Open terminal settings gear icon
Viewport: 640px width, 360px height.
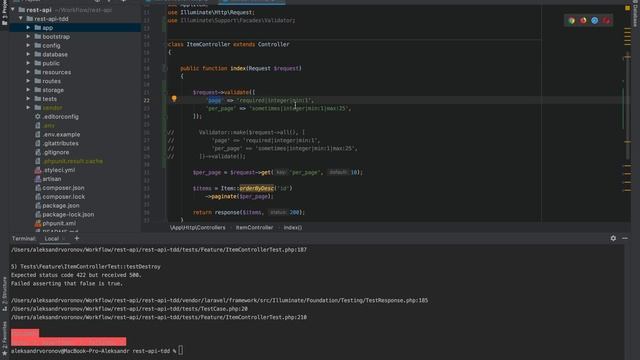[x=613, y=238]
